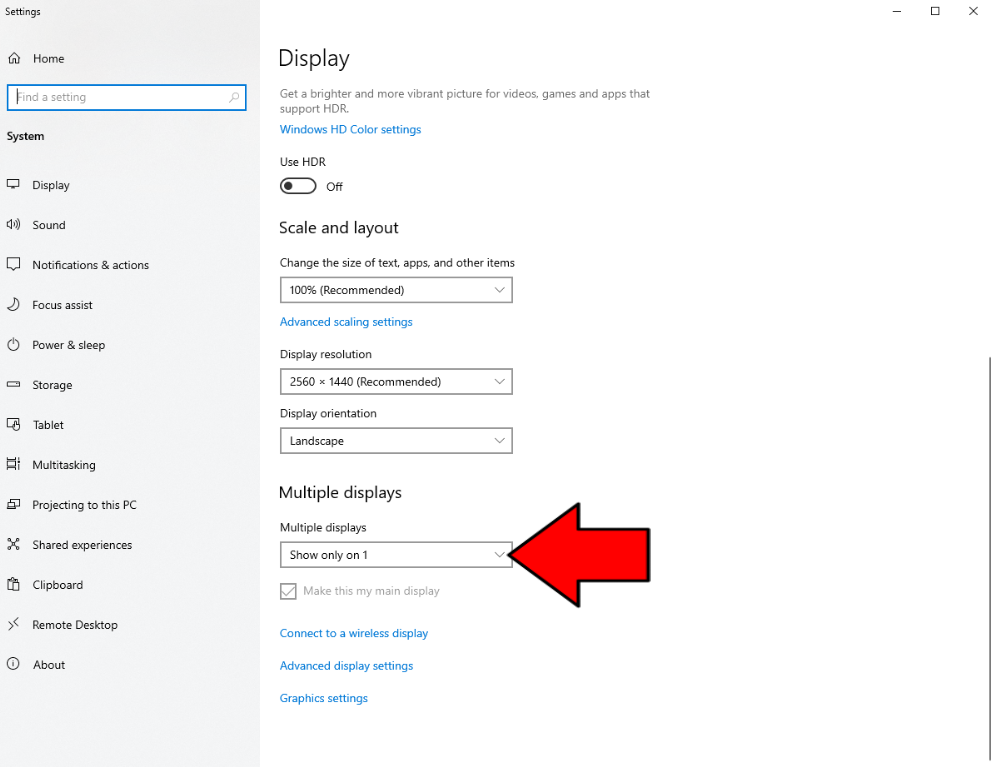Return to Settings Home
The width and height of the screenshot is (992, 767).
pyautogui.click(x=48, y=58)
